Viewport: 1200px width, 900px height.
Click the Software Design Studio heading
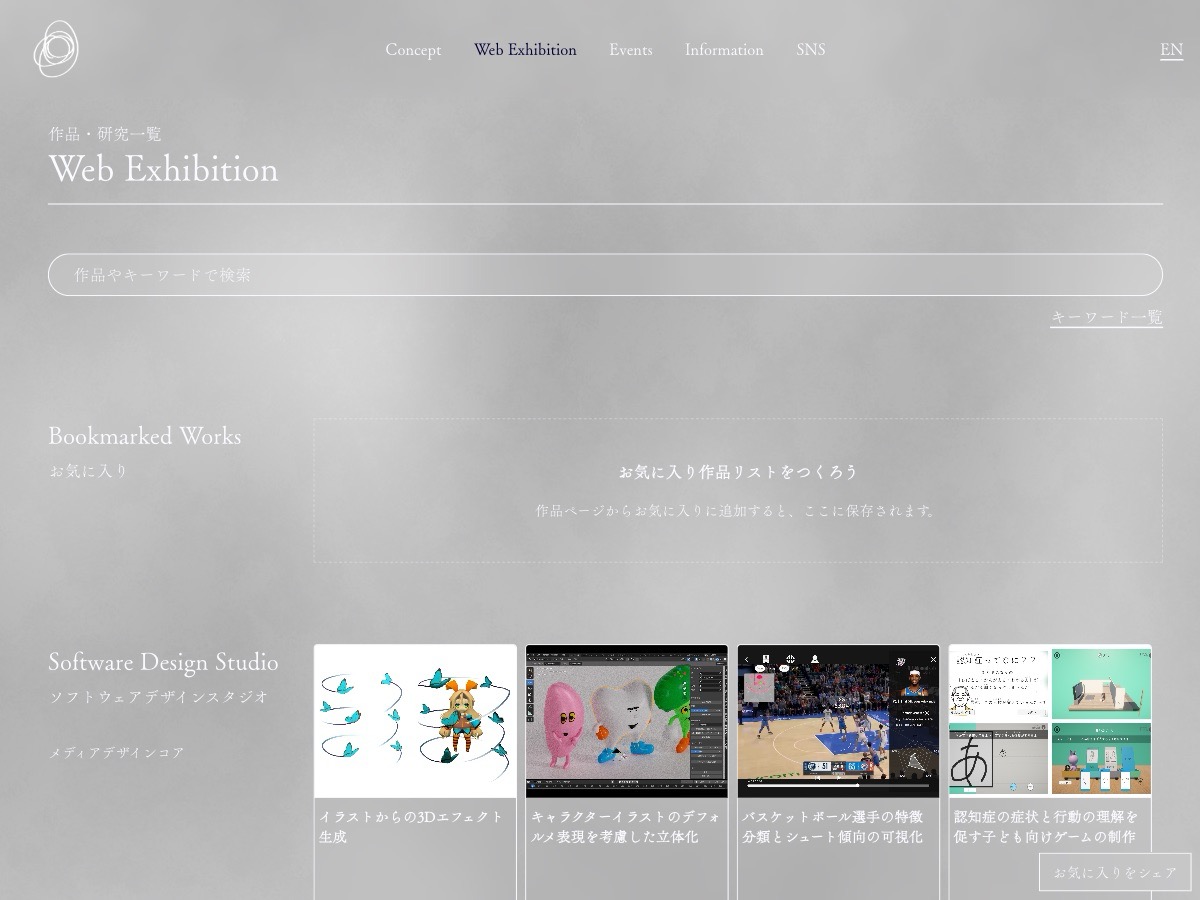164,662
